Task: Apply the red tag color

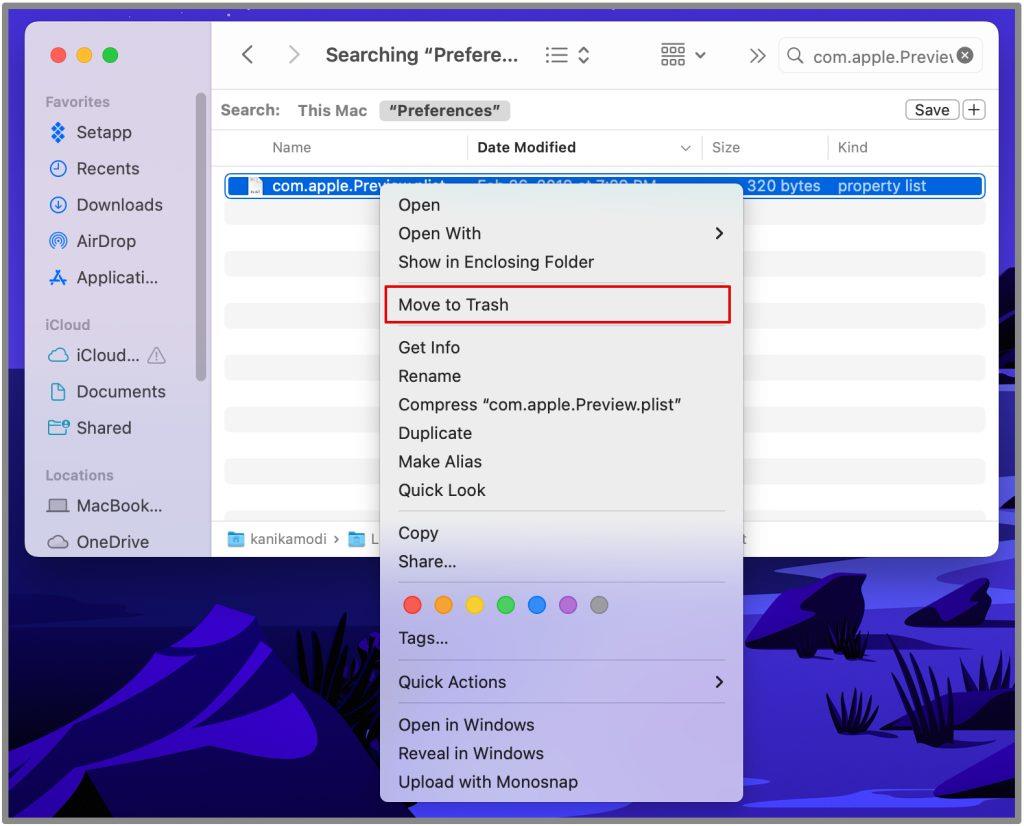Action: pyautogui.click(x=413, y=605)
